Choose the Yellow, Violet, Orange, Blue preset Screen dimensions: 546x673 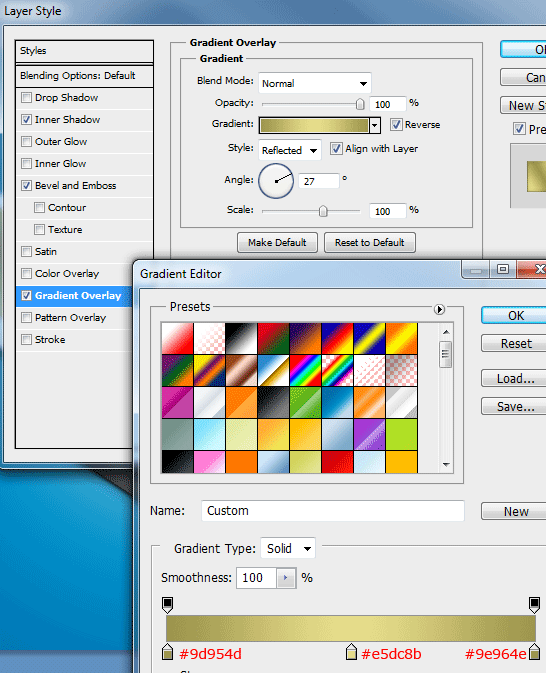[209, 370]
